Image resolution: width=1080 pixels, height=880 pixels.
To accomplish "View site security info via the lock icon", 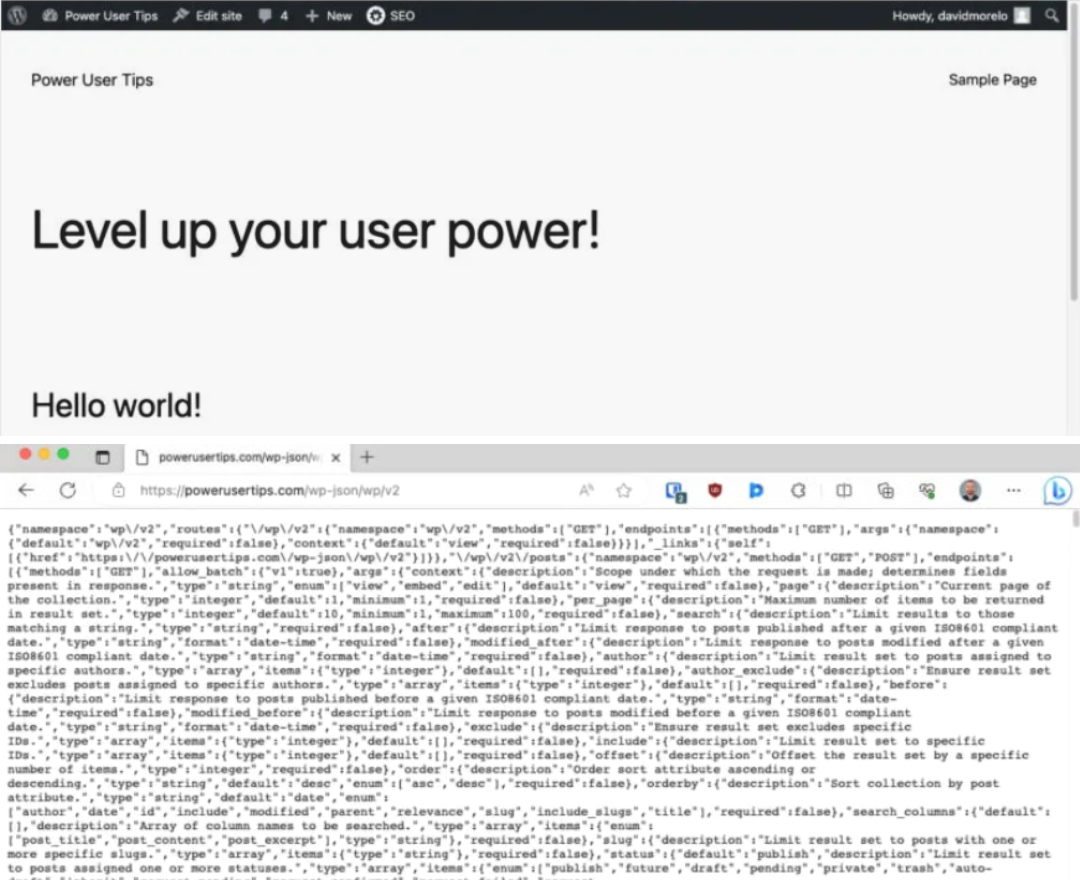I will [118, 490].
